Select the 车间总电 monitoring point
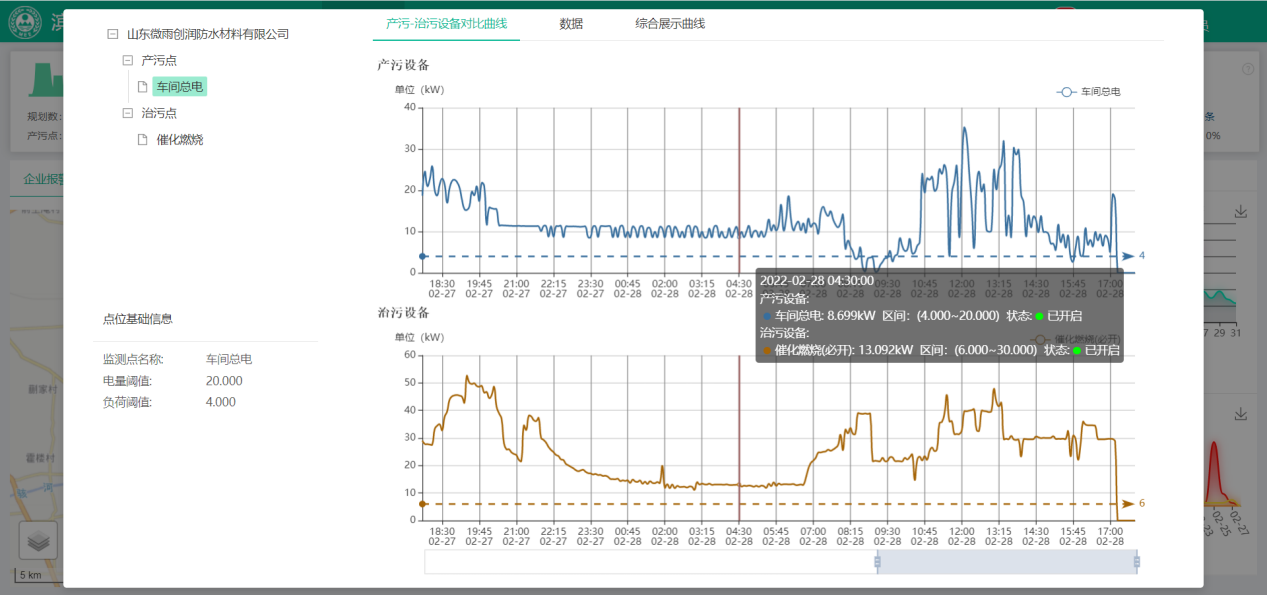The height and width of the screenshot is (595, 1267). pos(180,87)
